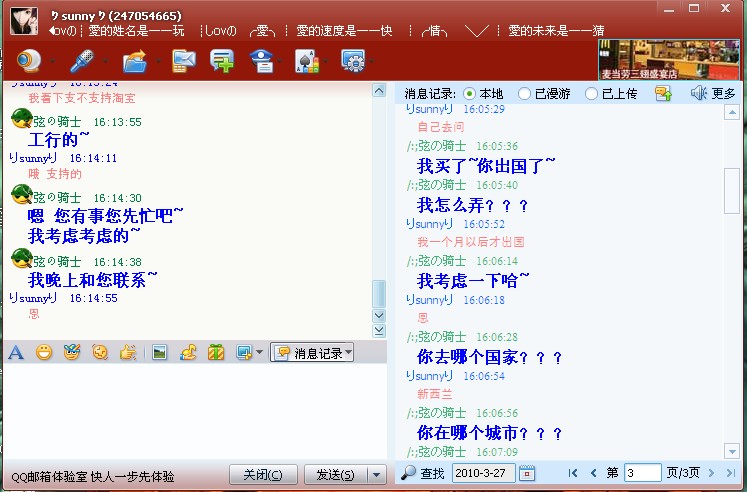The height and width of the screenshot is (492, 747).
Task: Select the 已漫游 radio button
Action: (x=524, y=94)
